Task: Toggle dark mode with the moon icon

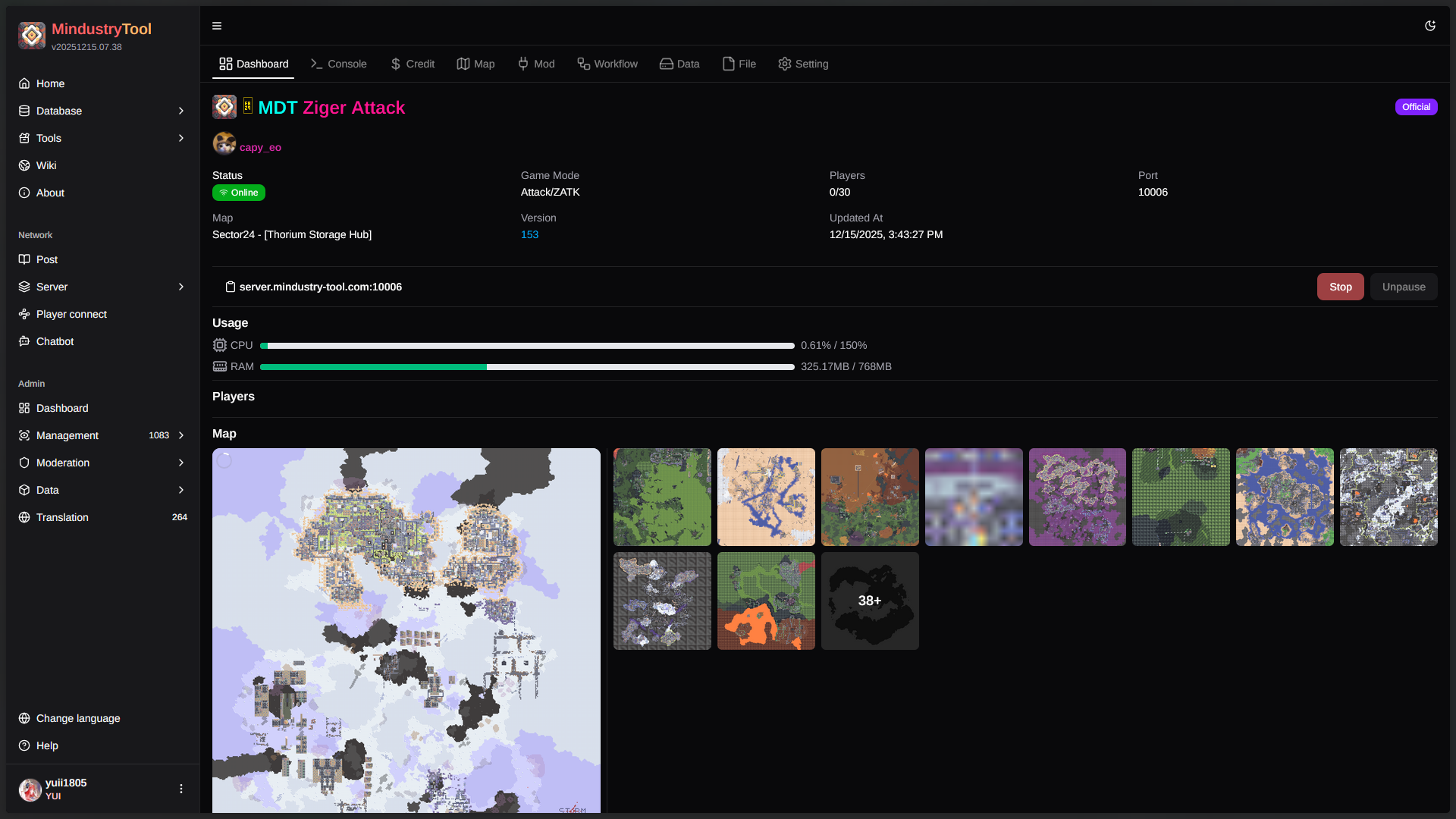Action: (1430, 25)
